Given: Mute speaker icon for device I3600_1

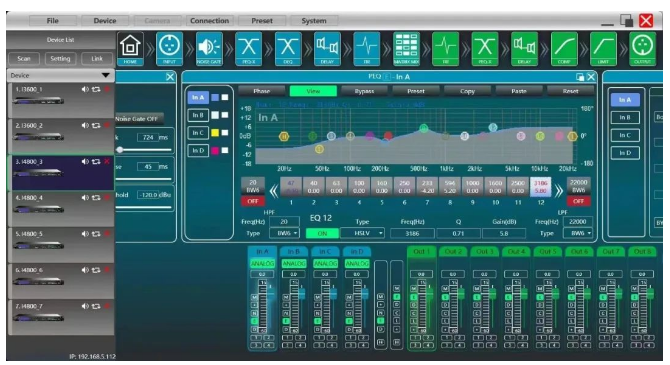Looking at the screenshot, I should [85, 89].
